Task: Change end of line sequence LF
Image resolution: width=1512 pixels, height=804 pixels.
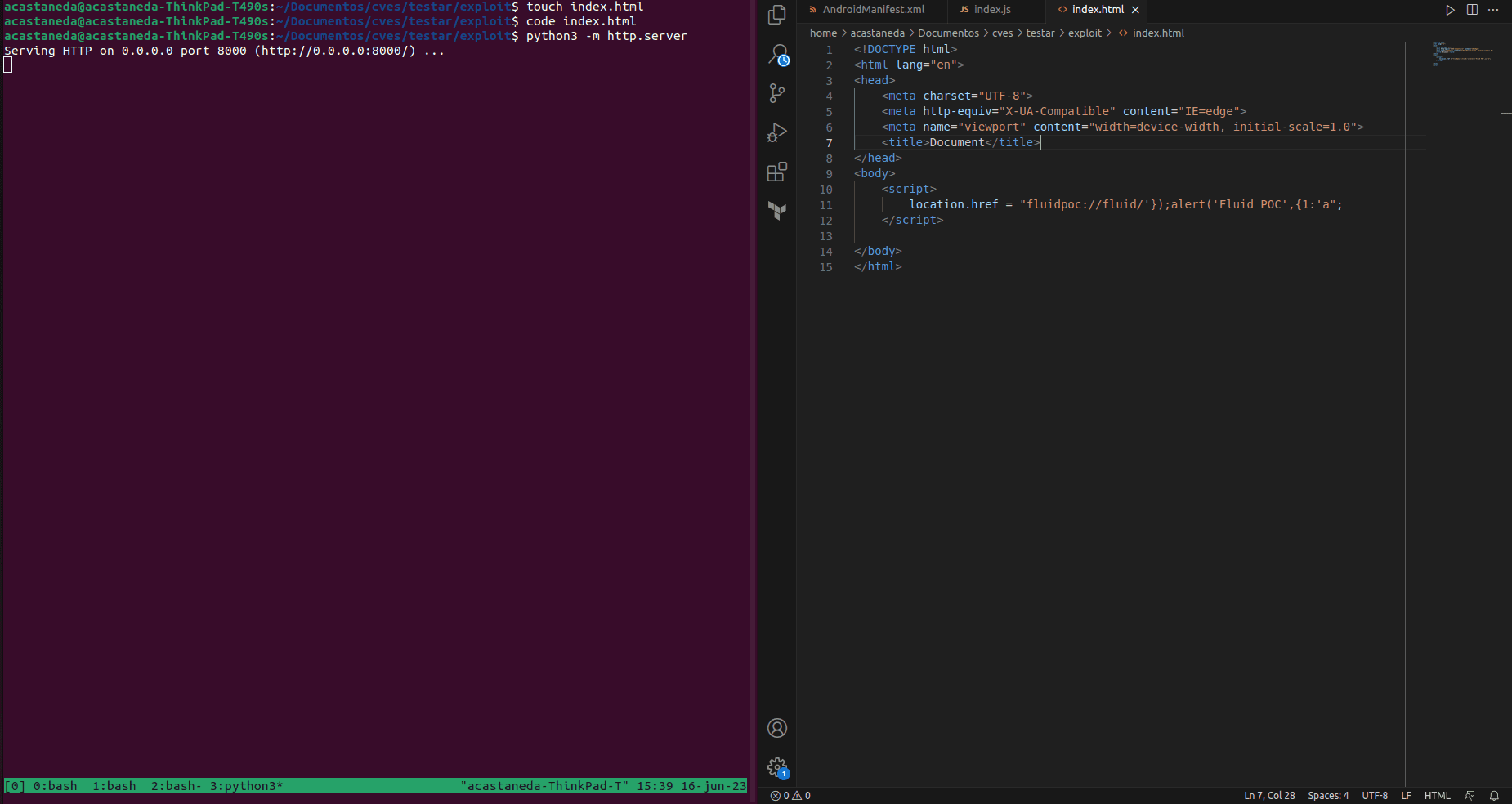Action: (1406, 796)
